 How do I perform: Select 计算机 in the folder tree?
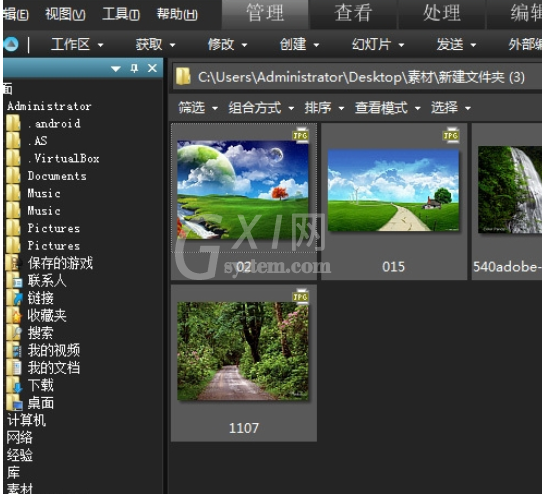tap(26, 420)
